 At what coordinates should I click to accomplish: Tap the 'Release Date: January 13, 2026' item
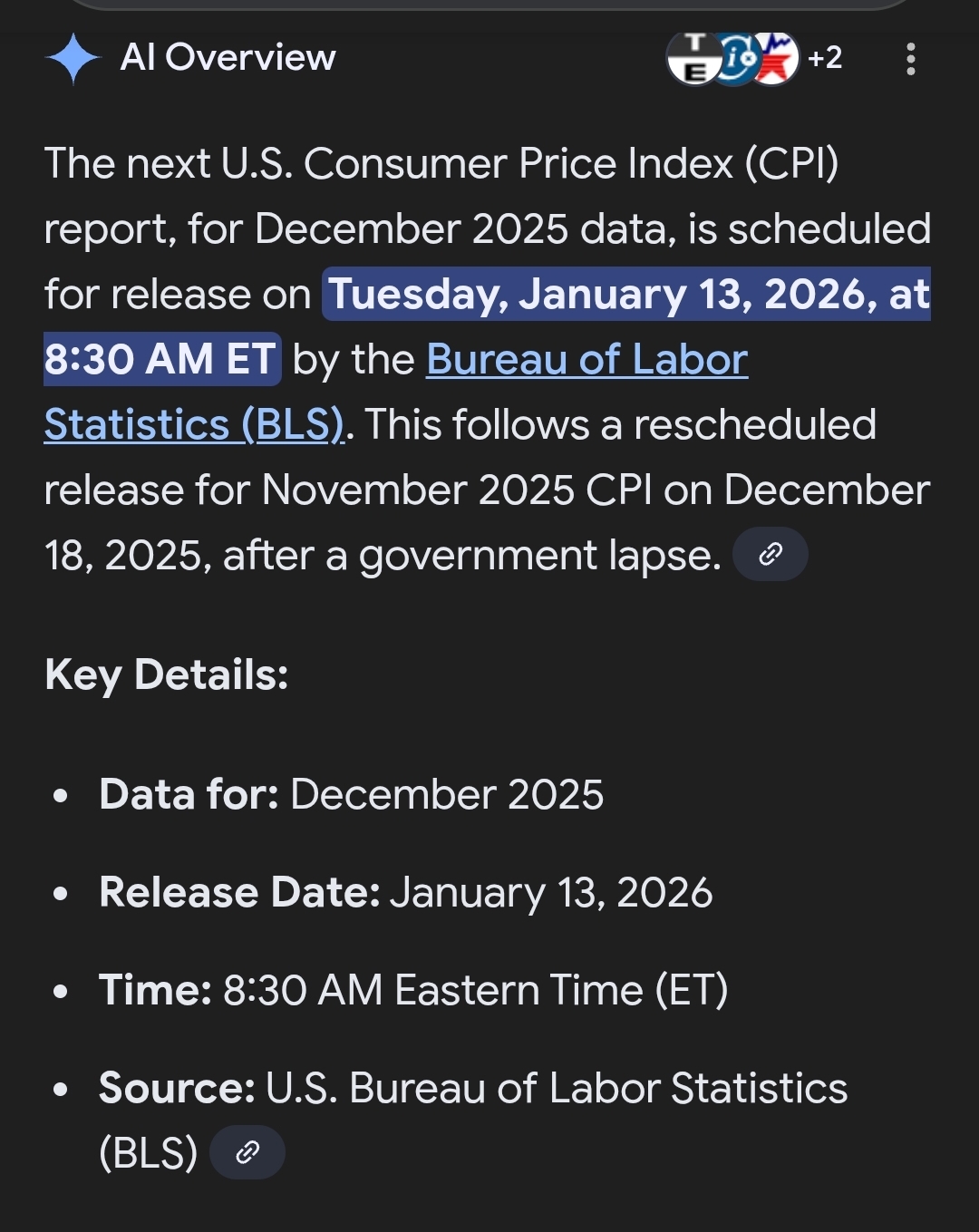405,893
